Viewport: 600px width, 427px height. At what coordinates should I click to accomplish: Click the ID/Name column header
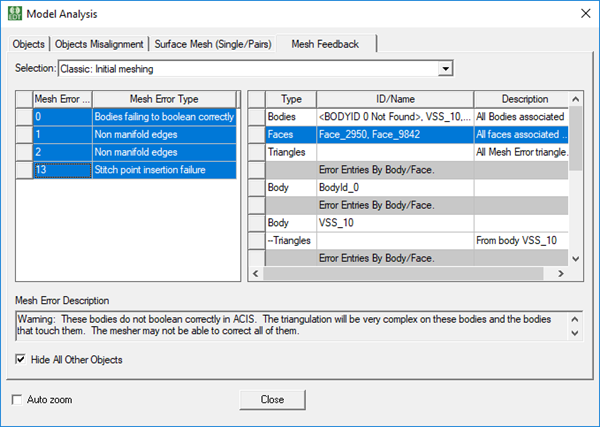tap(395, 99)
